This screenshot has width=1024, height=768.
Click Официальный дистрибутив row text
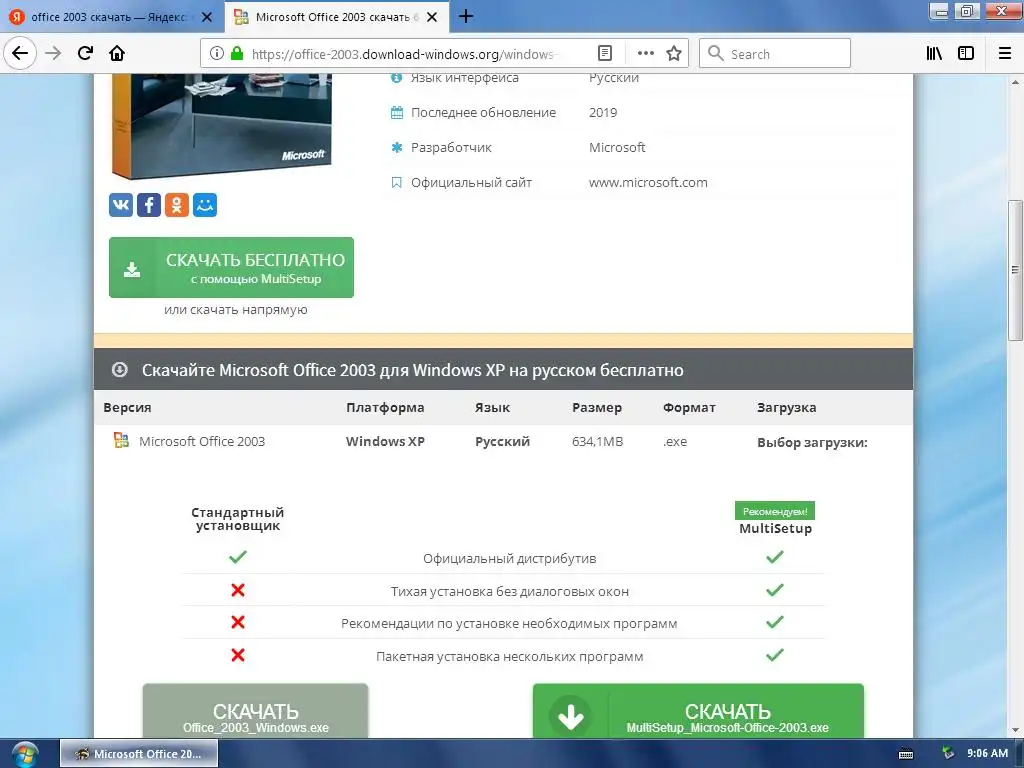[x=509, y=558]
